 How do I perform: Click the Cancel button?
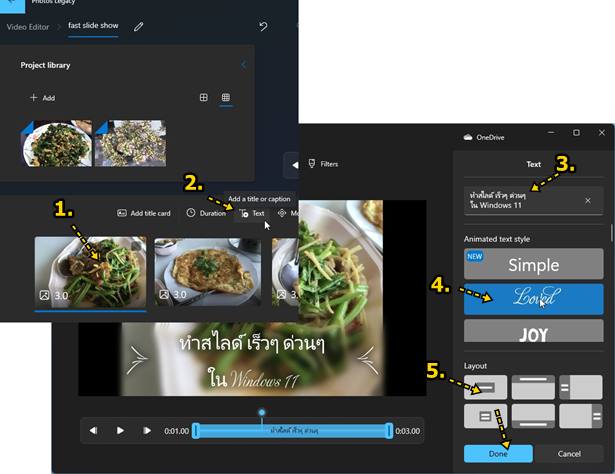[x=569, y=454]
